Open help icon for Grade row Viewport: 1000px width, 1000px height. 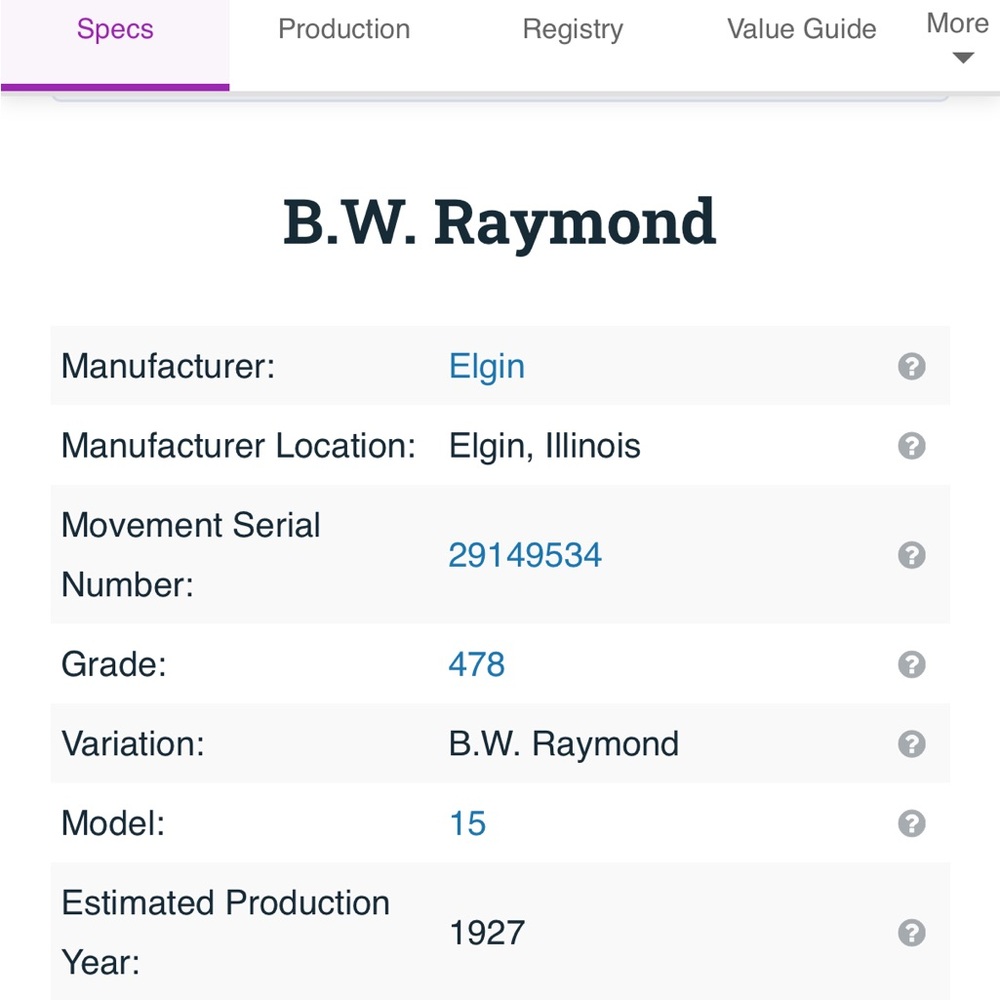[x=911, y=665]
